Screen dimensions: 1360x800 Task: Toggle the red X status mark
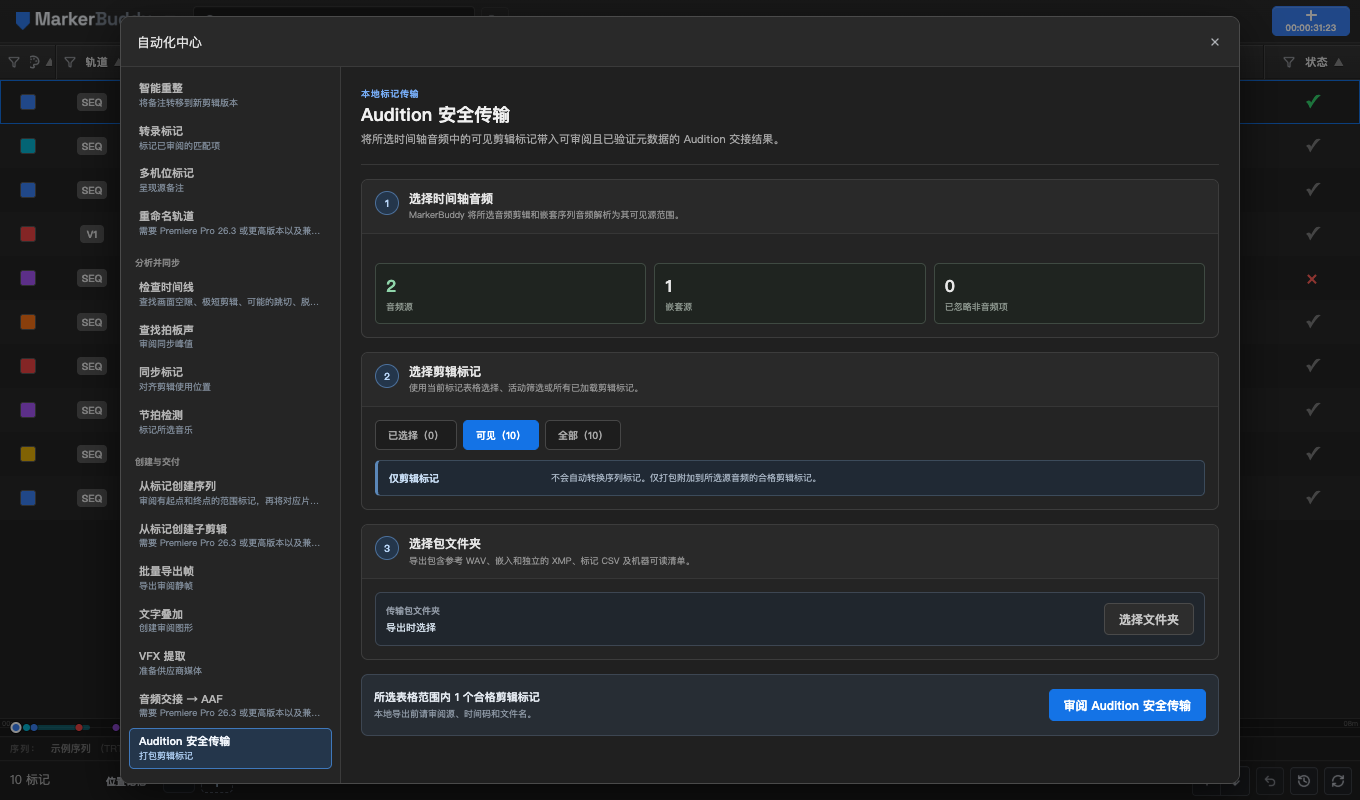1312,278
